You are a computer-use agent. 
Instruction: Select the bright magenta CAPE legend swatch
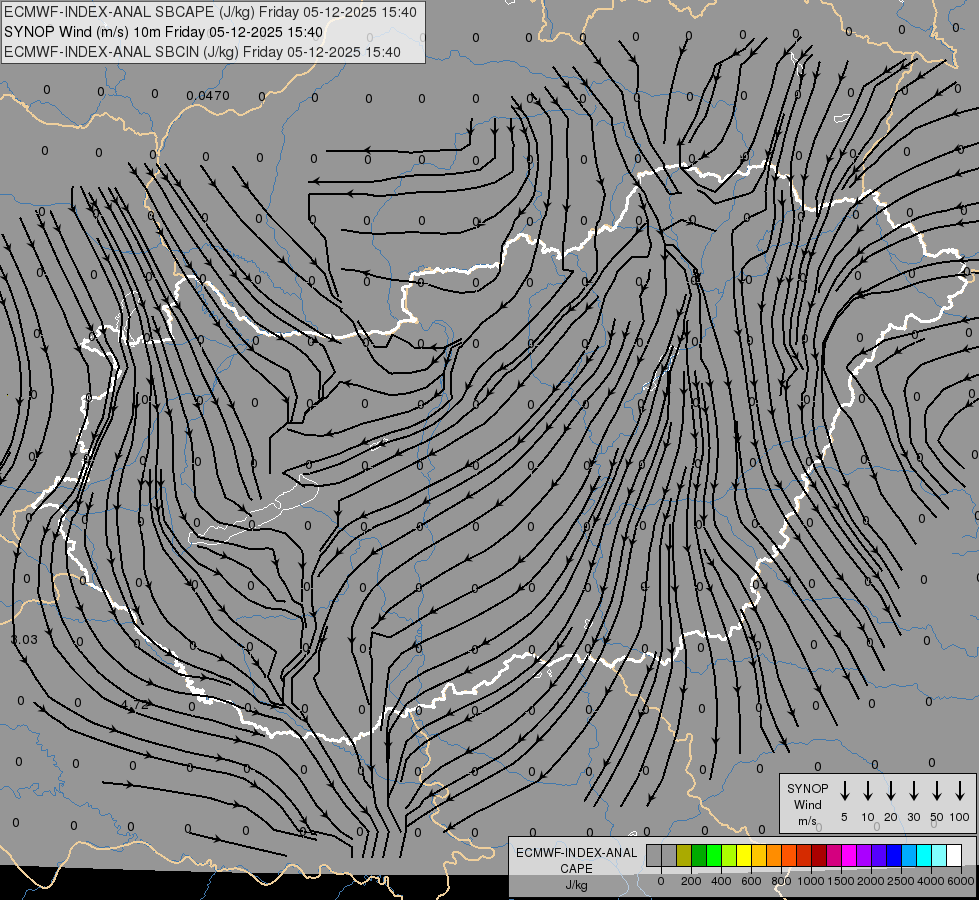[x=849, y=855]
